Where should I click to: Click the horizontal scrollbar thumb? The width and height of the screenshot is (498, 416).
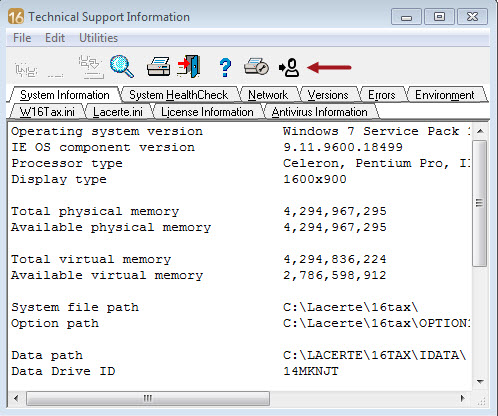148,398
